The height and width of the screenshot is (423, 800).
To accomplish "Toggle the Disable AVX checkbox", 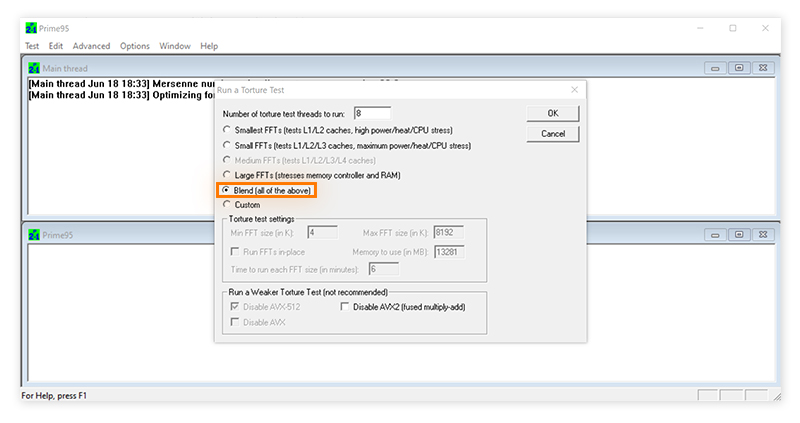I will tap(235, 322).
